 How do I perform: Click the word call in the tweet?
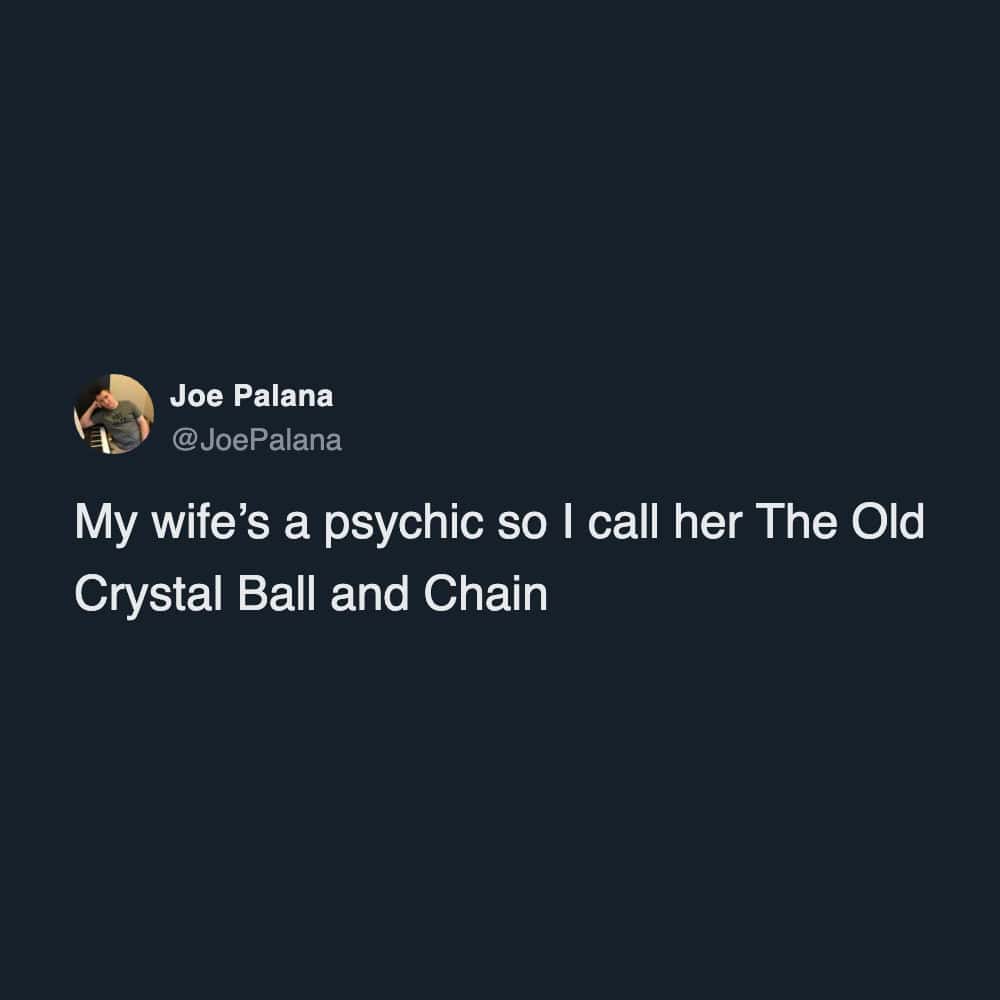point(622,521)
